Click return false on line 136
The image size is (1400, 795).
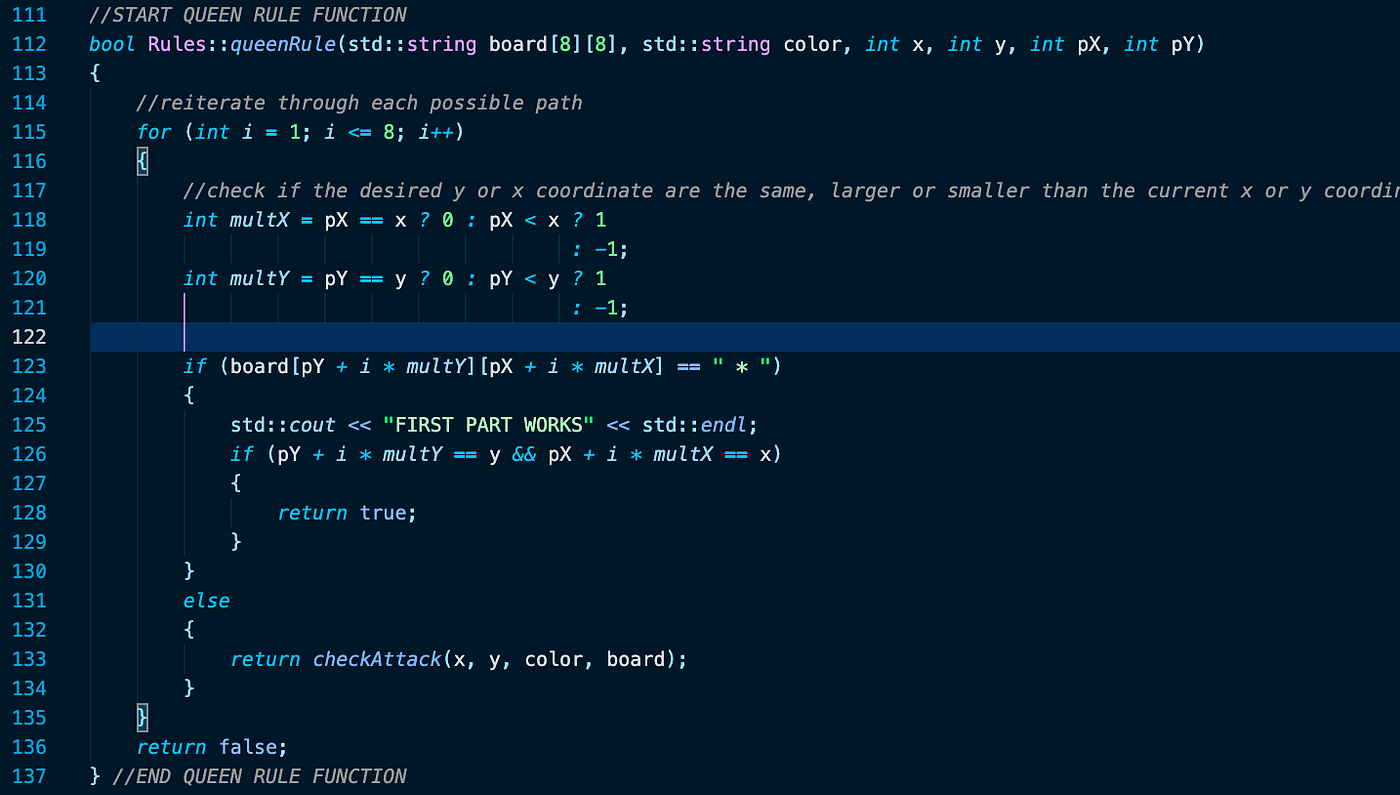211,746
